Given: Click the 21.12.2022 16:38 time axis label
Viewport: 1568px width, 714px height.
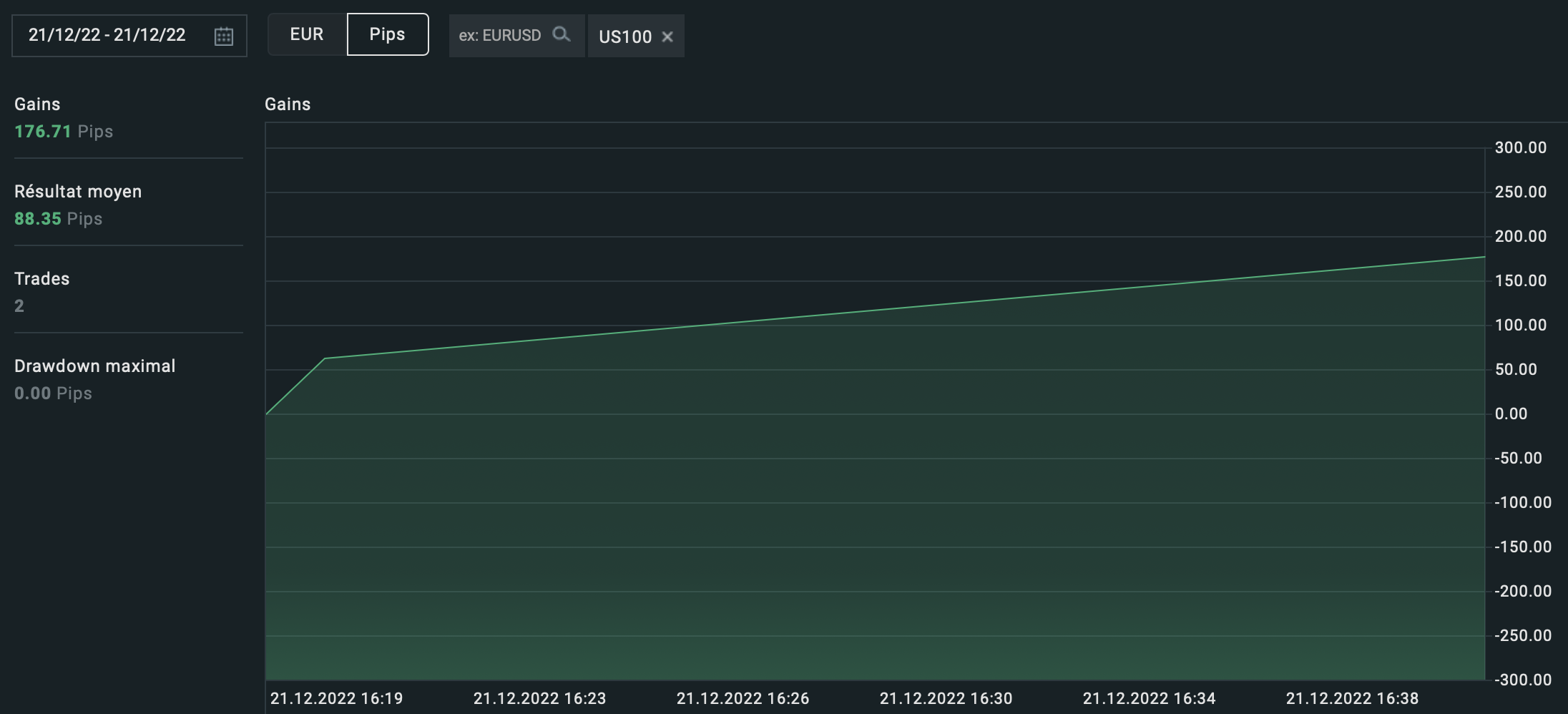Looking at the screenshot, I should pyautogui.click(x=1352, y=698).
